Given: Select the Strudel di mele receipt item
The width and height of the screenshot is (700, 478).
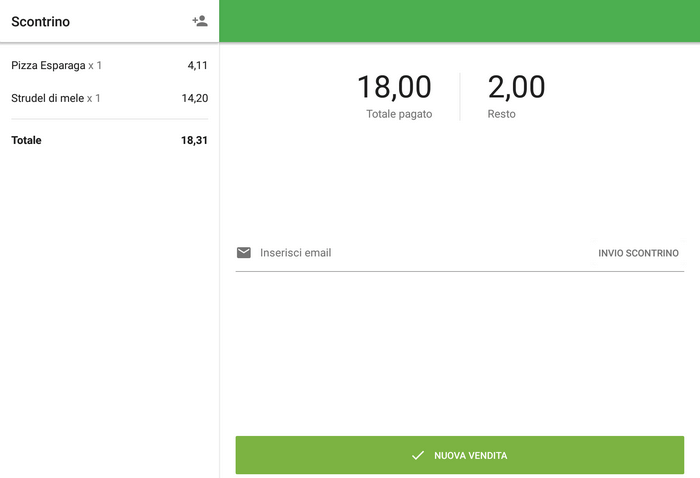Looking at the screenshot, I should (x=47, y=98).
